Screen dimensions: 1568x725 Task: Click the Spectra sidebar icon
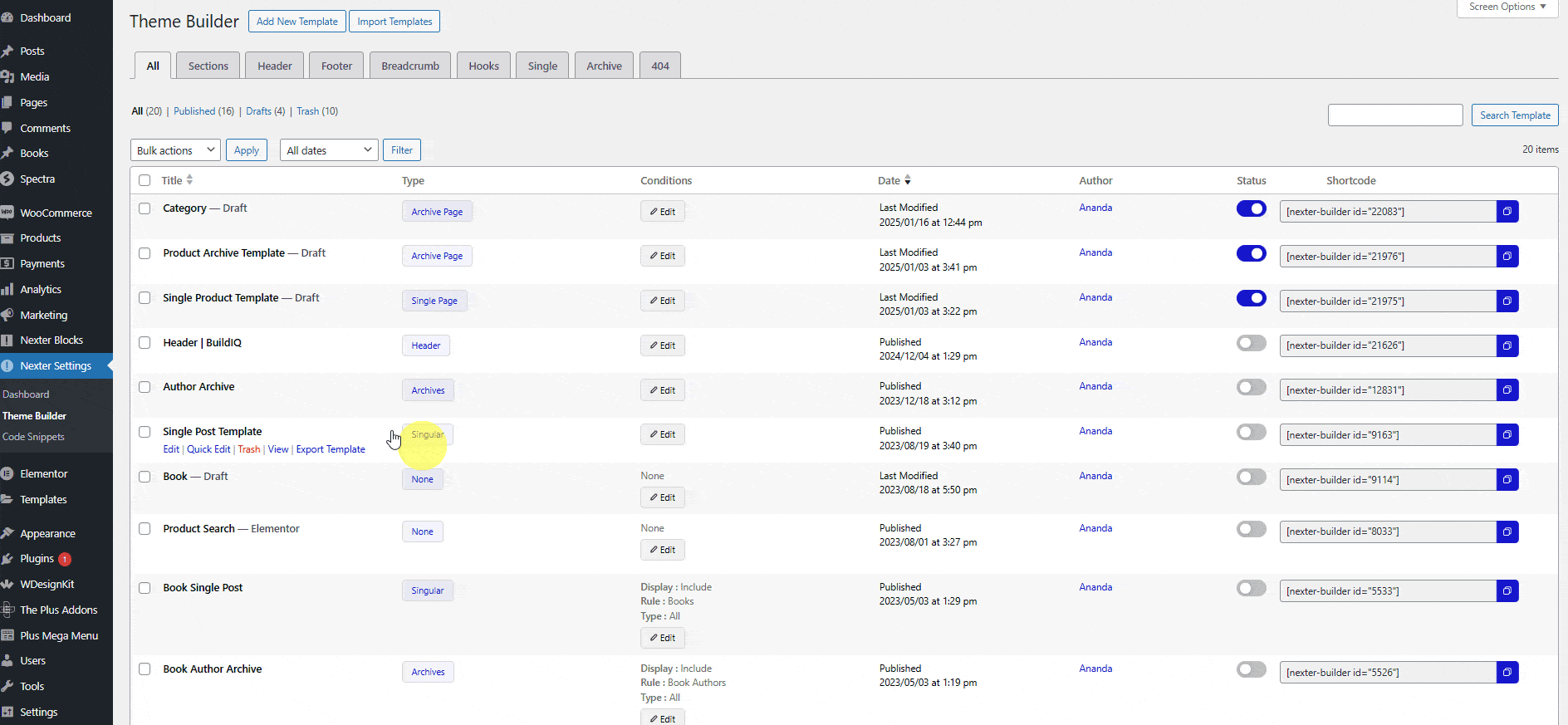coord(7,179)
